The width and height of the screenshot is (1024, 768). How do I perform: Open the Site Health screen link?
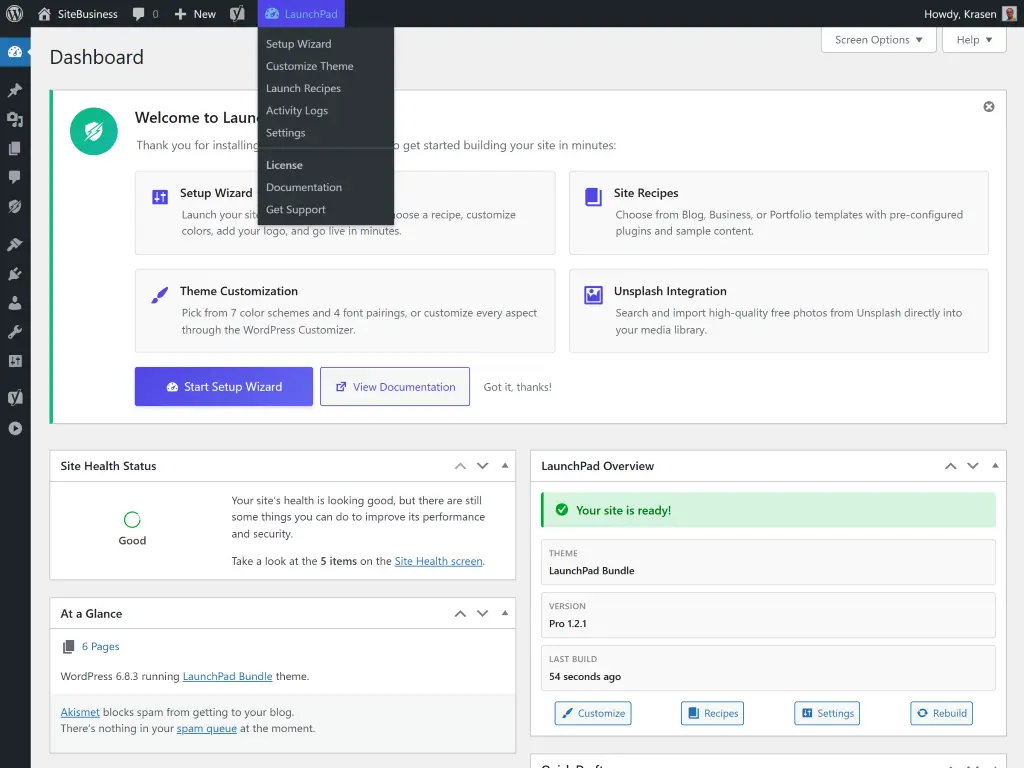(438, 561)
